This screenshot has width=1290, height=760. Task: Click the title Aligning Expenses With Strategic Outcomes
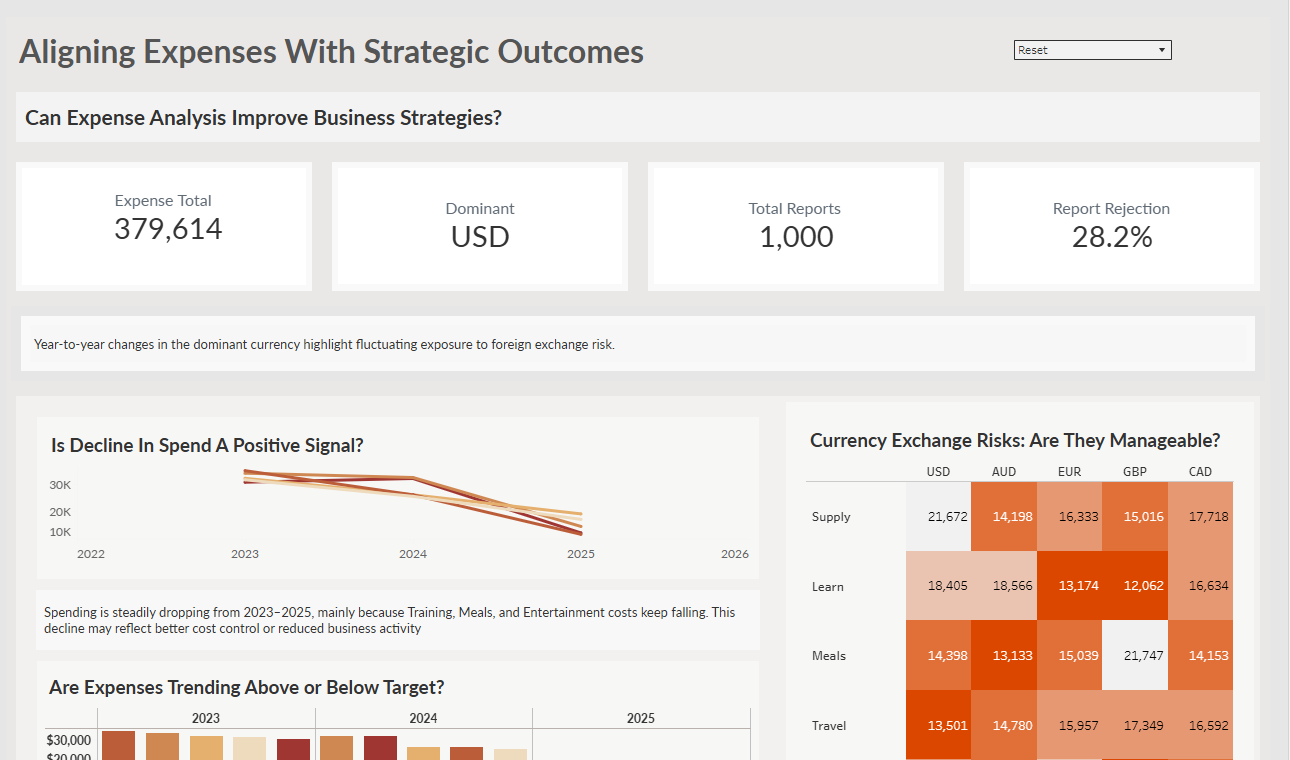tap(330, 51)
